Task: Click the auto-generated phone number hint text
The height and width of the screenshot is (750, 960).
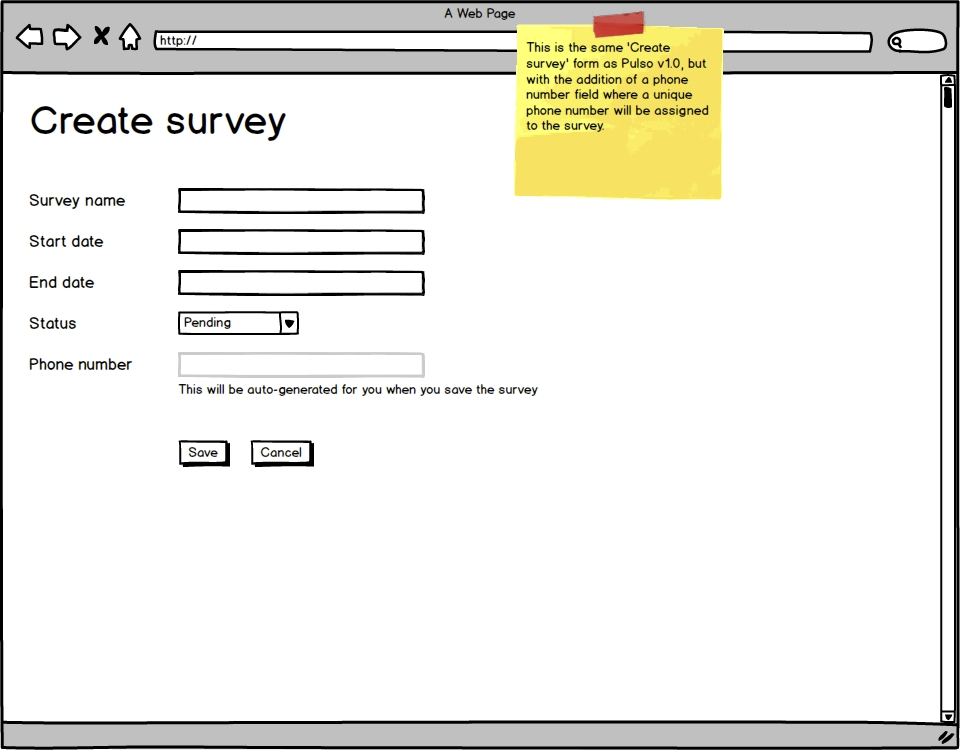Action: coord(358,390)
